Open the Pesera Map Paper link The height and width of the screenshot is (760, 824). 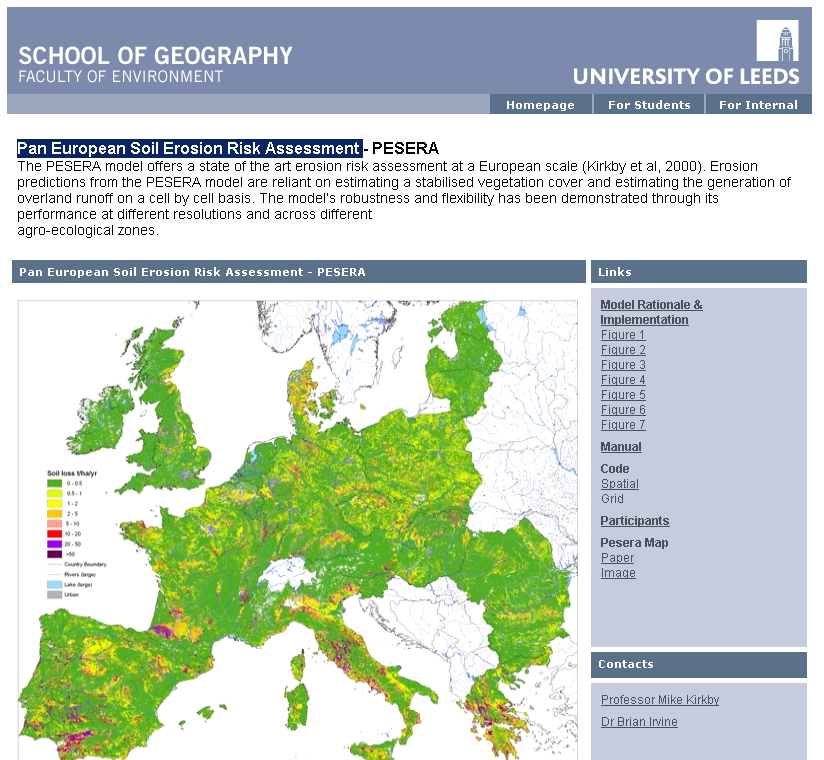point(617,558)
